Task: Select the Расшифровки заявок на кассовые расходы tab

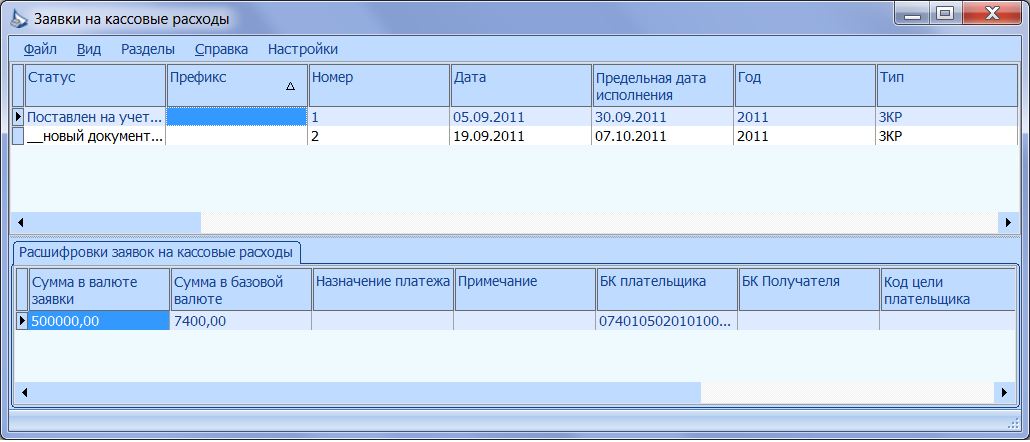Action: (x=156, y=253)
